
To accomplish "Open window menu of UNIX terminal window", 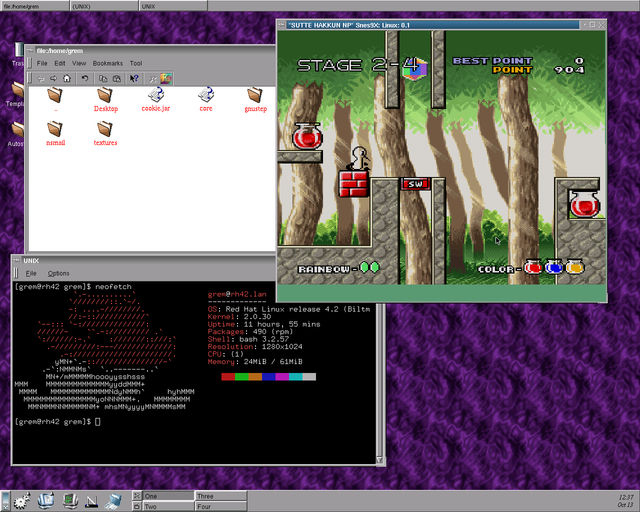I will [x=16, y=260].
